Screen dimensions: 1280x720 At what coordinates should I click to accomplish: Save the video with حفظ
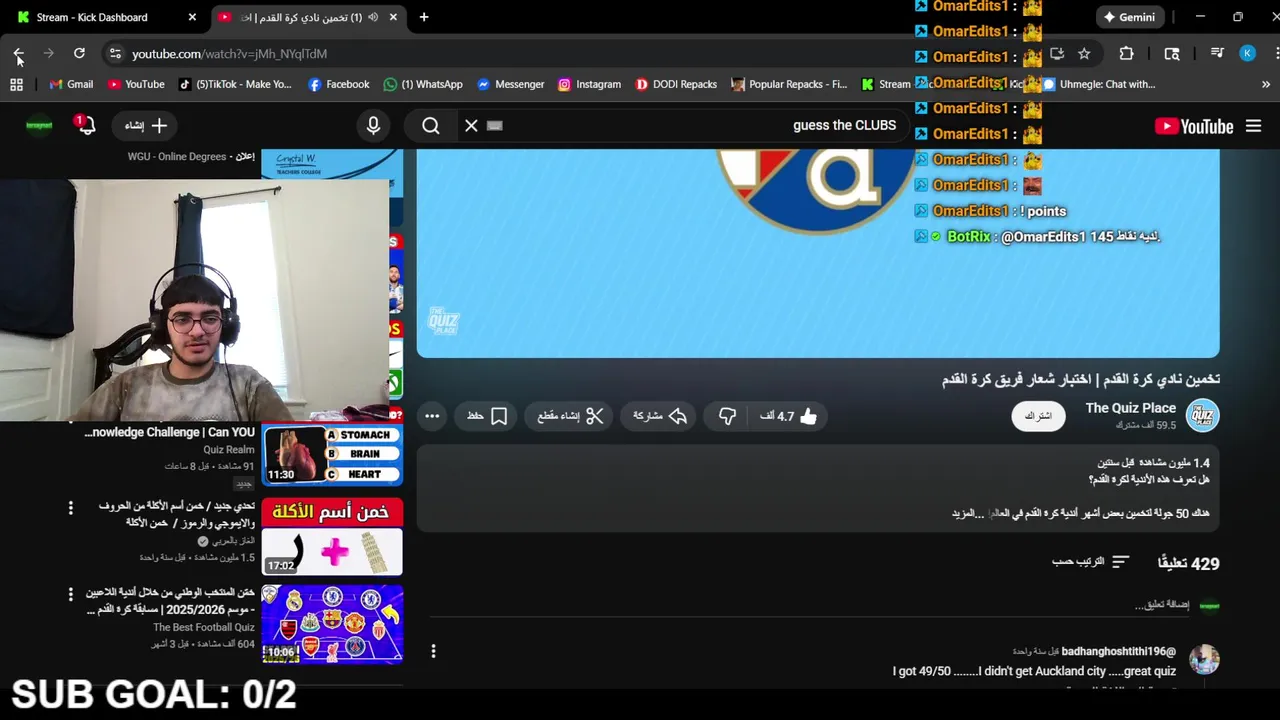coord(487,416)
